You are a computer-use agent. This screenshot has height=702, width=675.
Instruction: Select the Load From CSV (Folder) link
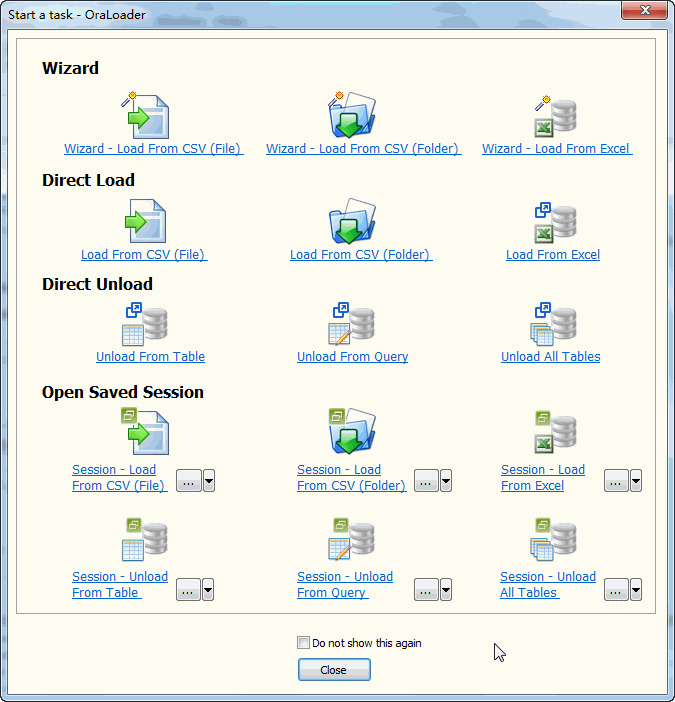pos(361,255)
